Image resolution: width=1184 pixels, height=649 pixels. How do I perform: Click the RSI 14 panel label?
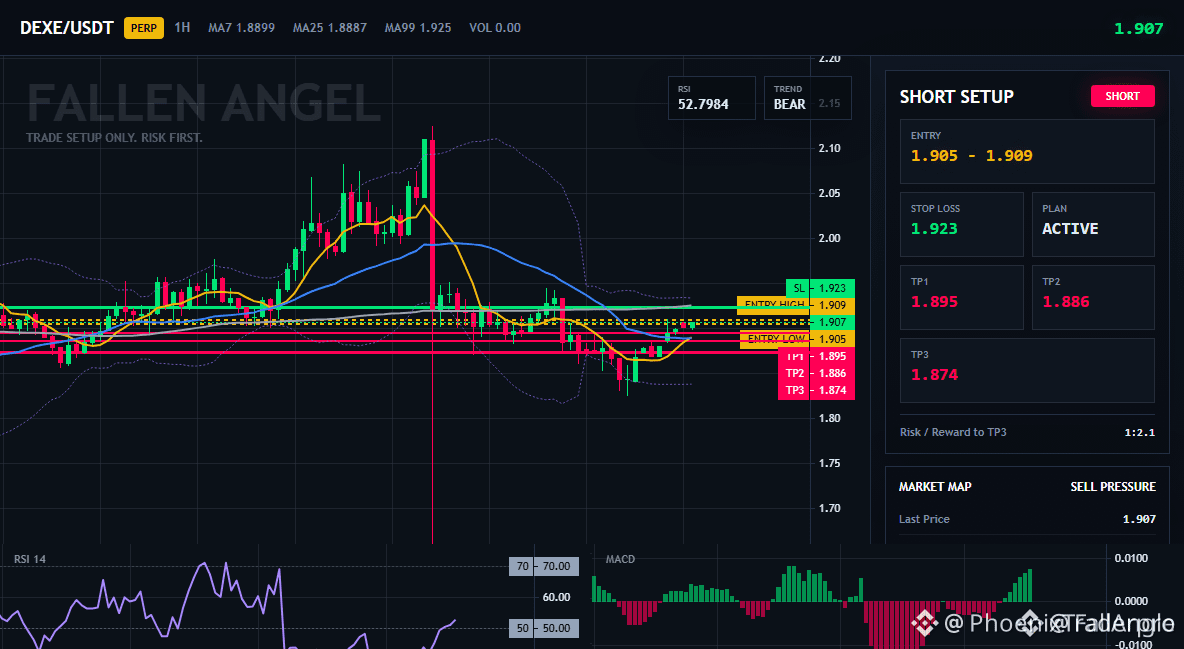click(x=29, y=560)
